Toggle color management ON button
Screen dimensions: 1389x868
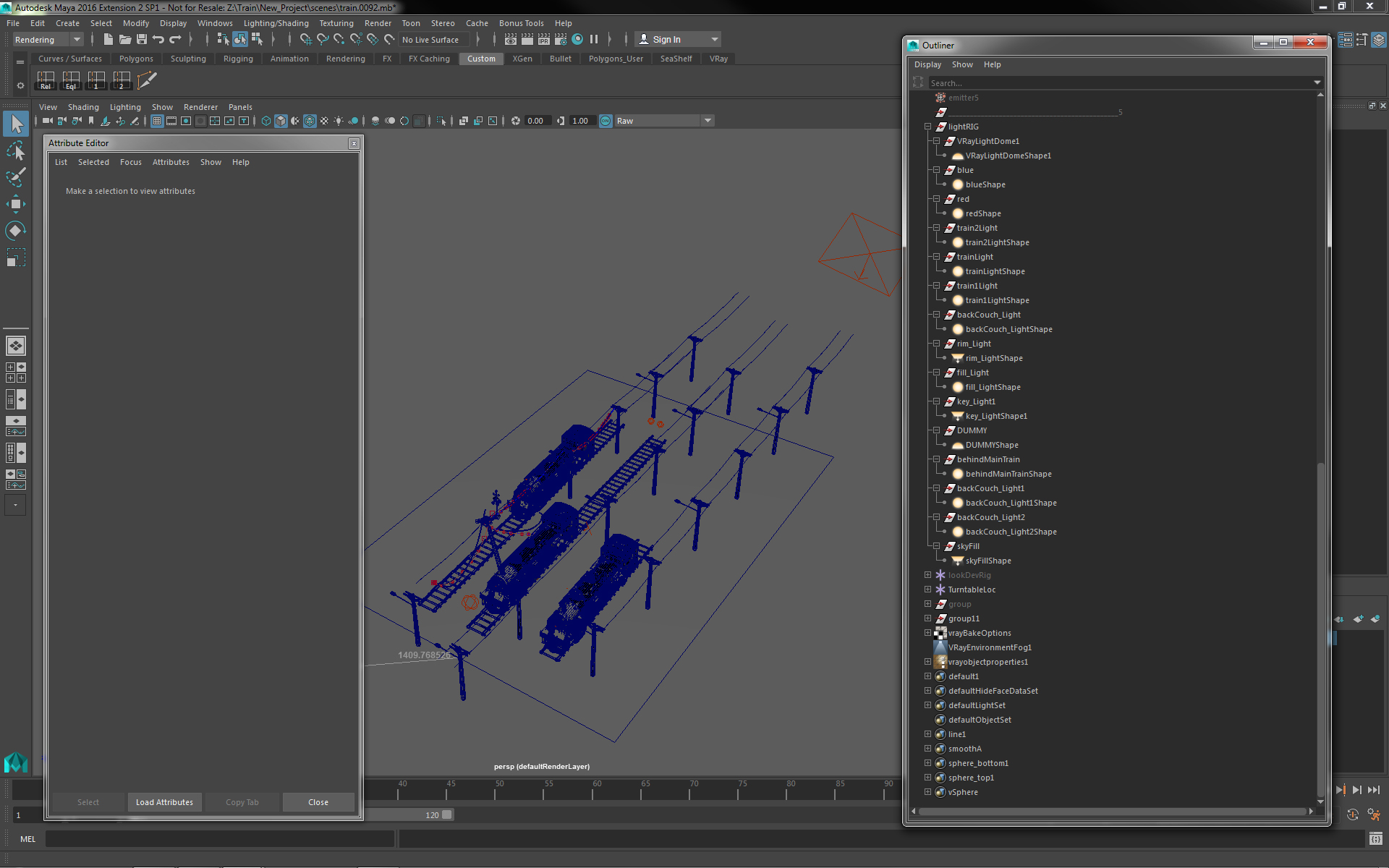[606, 121]
